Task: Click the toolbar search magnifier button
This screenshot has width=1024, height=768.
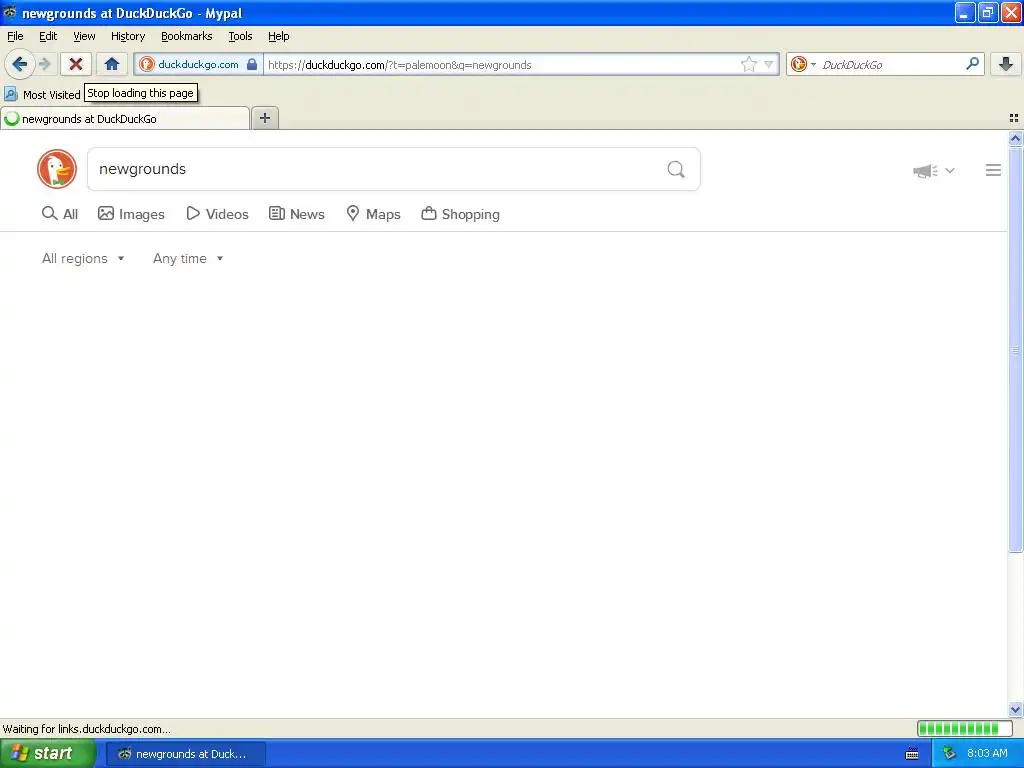Action: [972, 63]
